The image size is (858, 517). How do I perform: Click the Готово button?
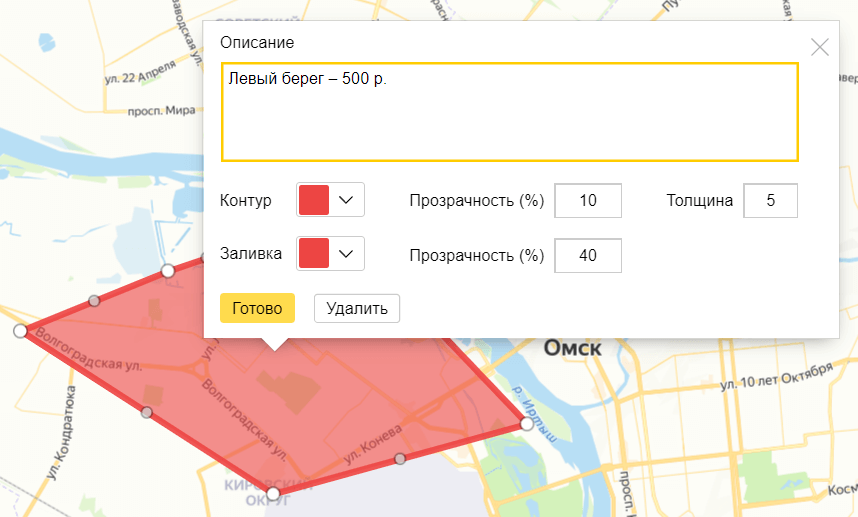pos(257,308)
